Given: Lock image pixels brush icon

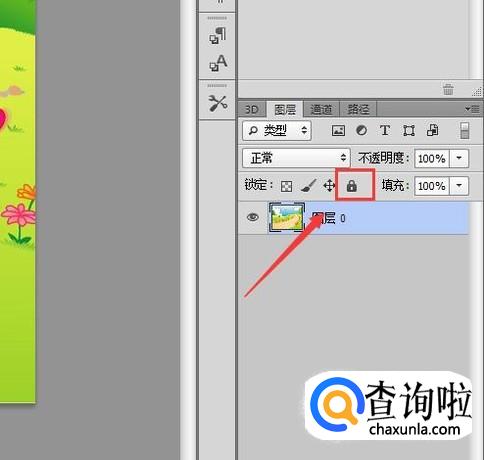Looking at the screenshot, I should click(308, 186).
